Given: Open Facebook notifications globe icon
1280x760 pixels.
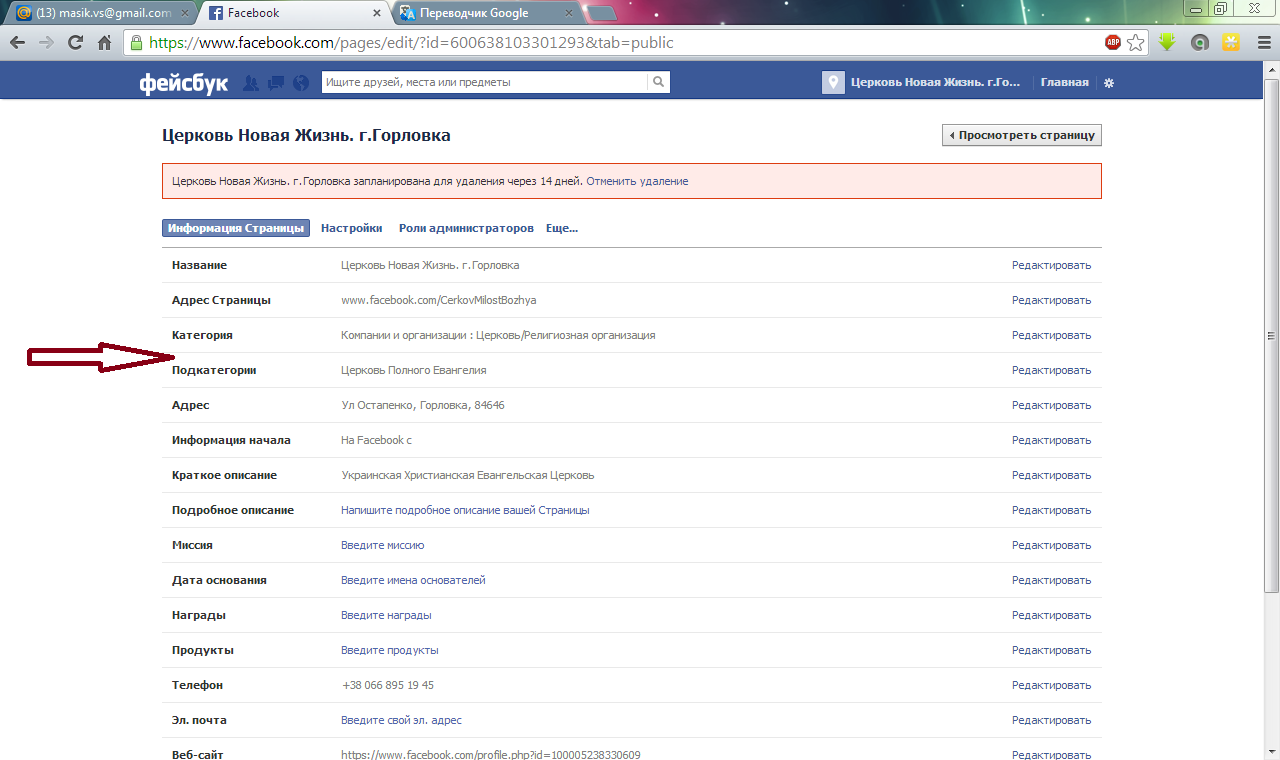Looking at the screenshot, I should [301, 83].
